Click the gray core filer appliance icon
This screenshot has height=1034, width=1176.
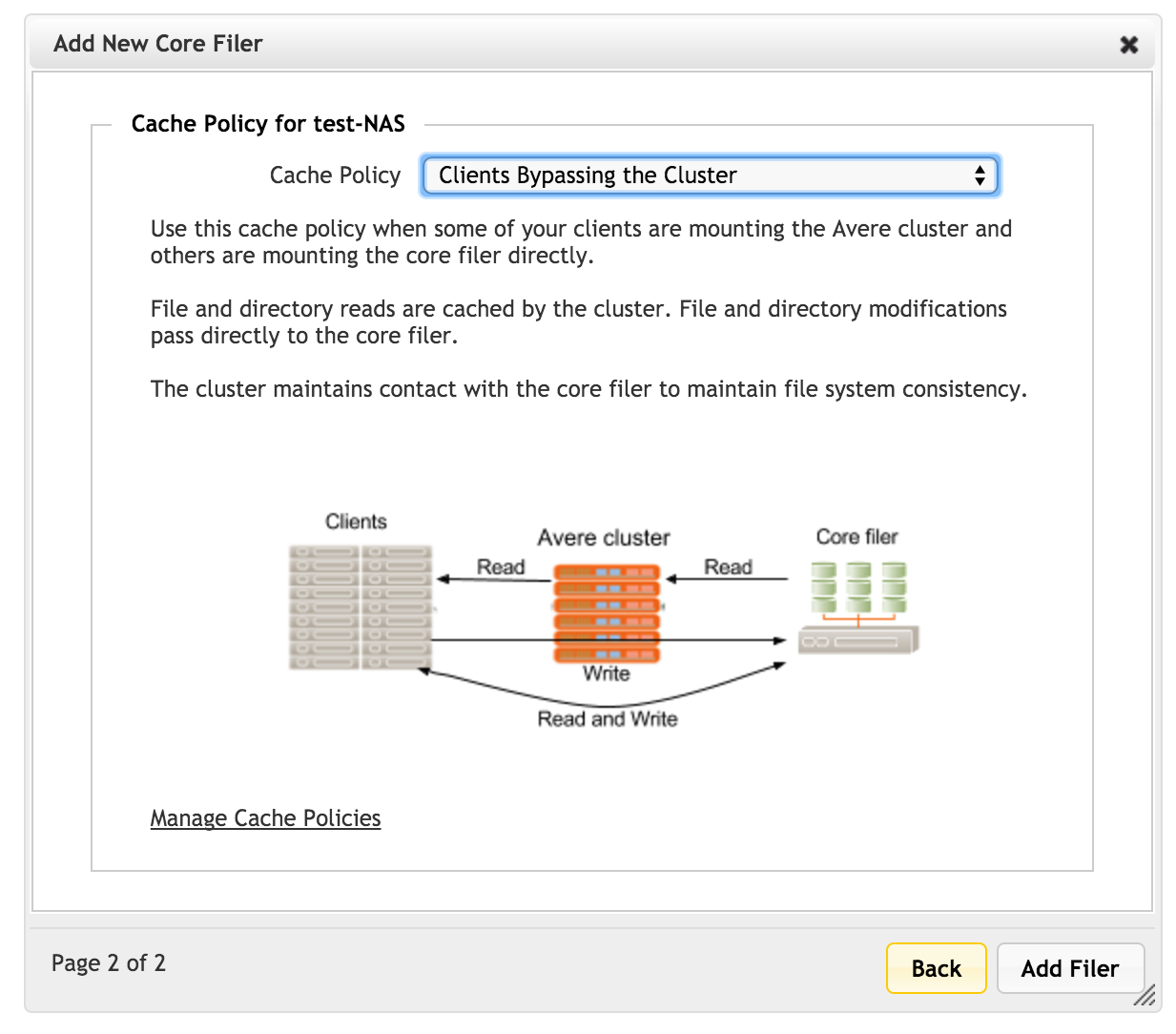(858, 640)
